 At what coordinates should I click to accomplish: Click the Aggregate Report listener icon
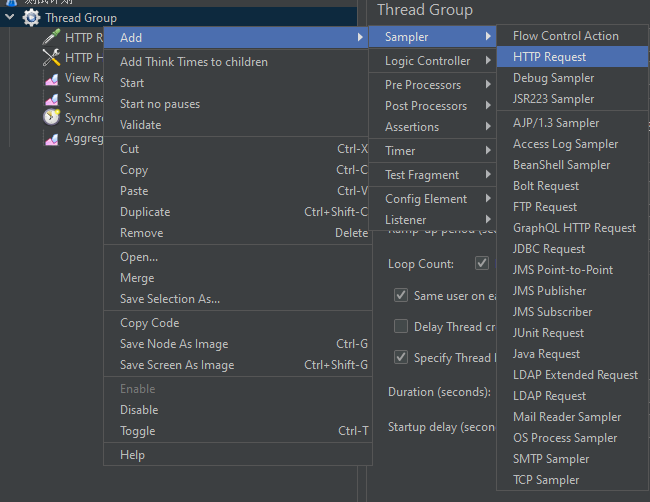(51, 138)
